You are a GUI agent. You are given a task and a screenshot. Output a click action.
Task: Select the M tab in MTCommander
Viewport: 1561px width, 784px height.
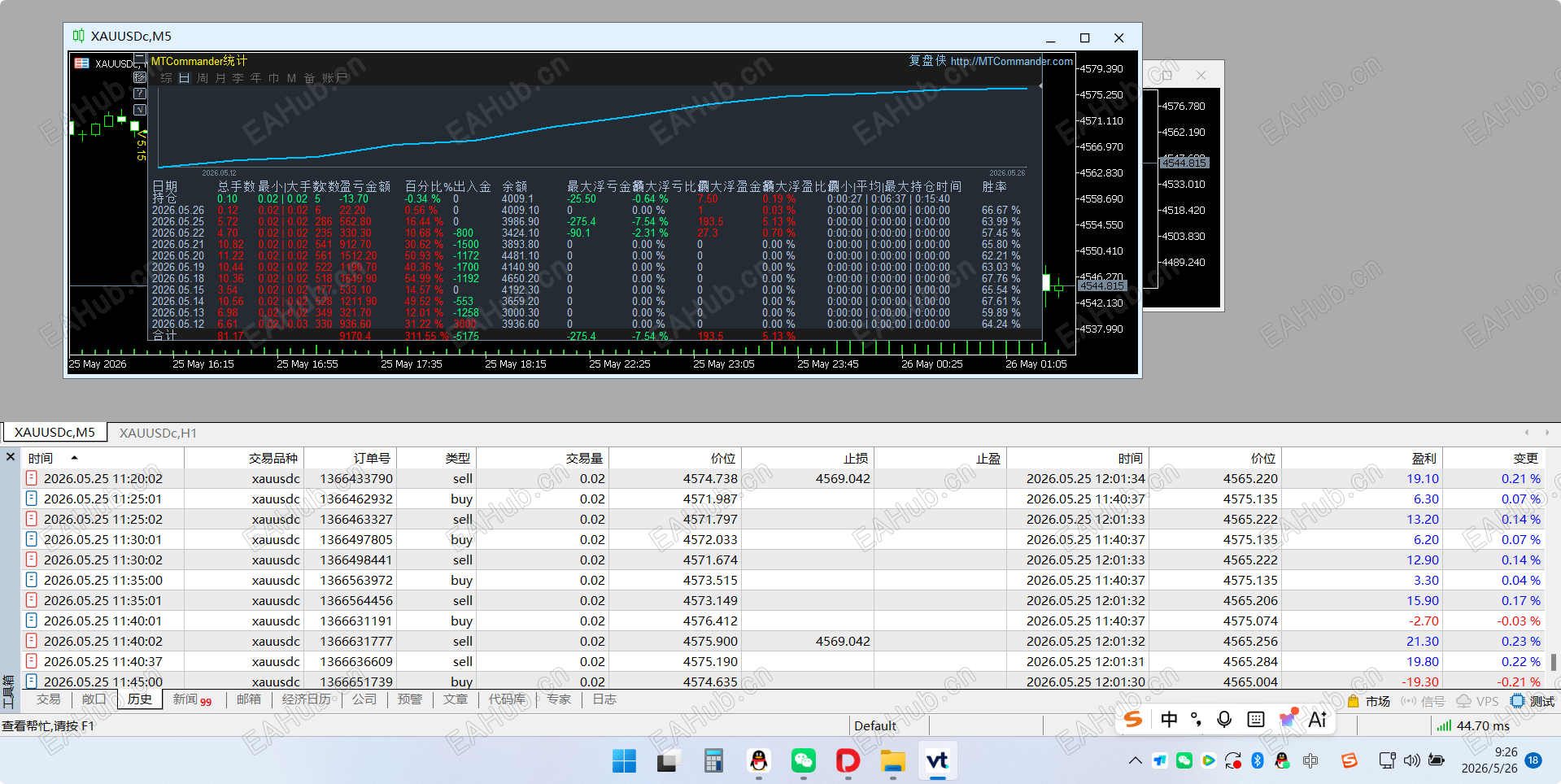click(291, 78)
